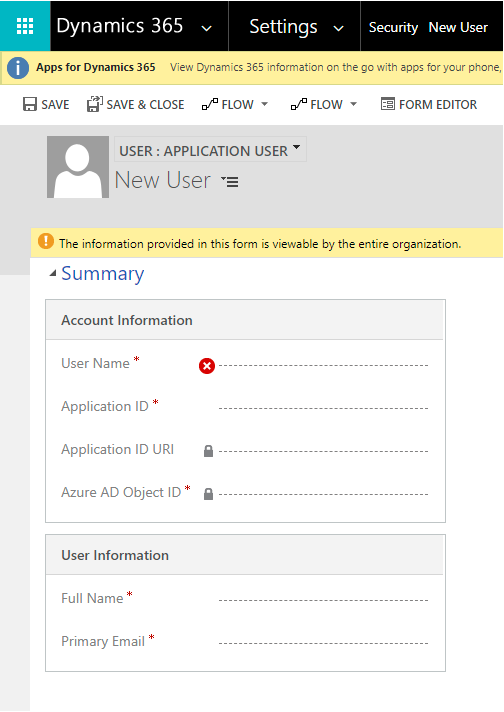Image resolution: width=504 pixels, height=712 pixels.
Task: Click the user avatar placeholder image
Action: pos(78,167)
